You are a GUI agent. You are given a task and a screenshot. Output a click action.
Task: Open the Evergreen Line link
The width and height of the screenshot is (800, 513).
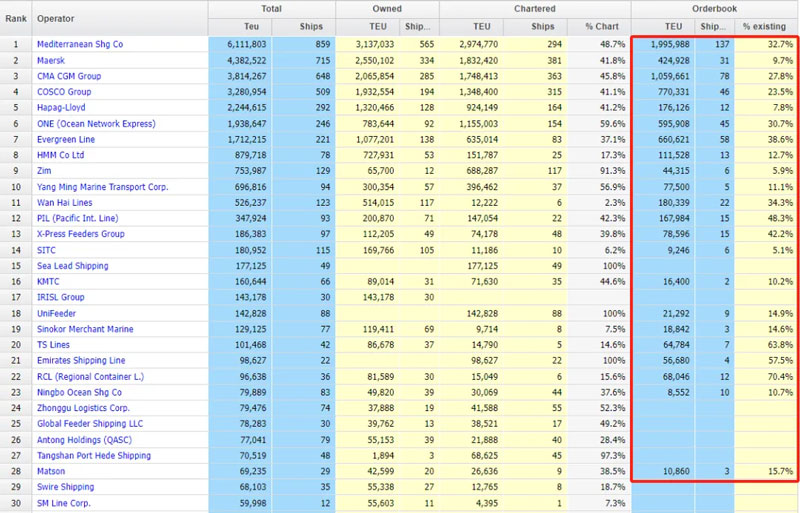tap(65, 139)
